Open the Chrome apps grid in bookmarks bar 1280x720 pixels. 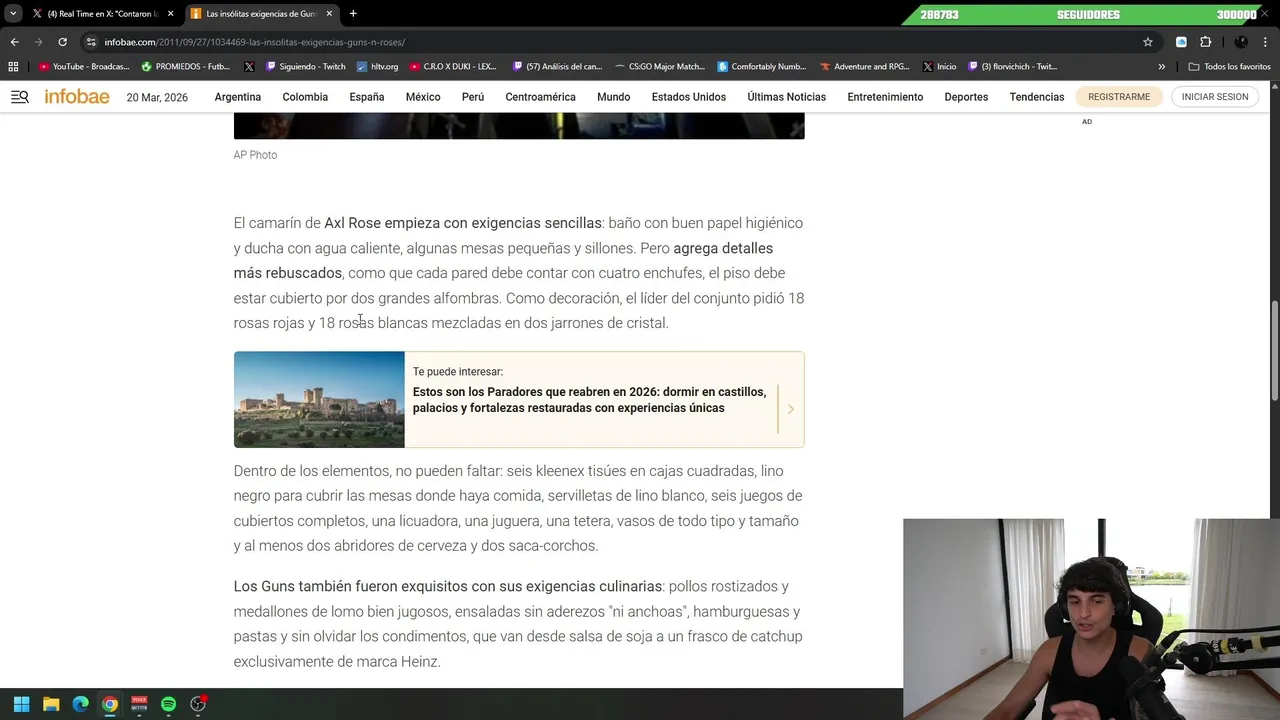pyautogui.click(x=13, y=67)
